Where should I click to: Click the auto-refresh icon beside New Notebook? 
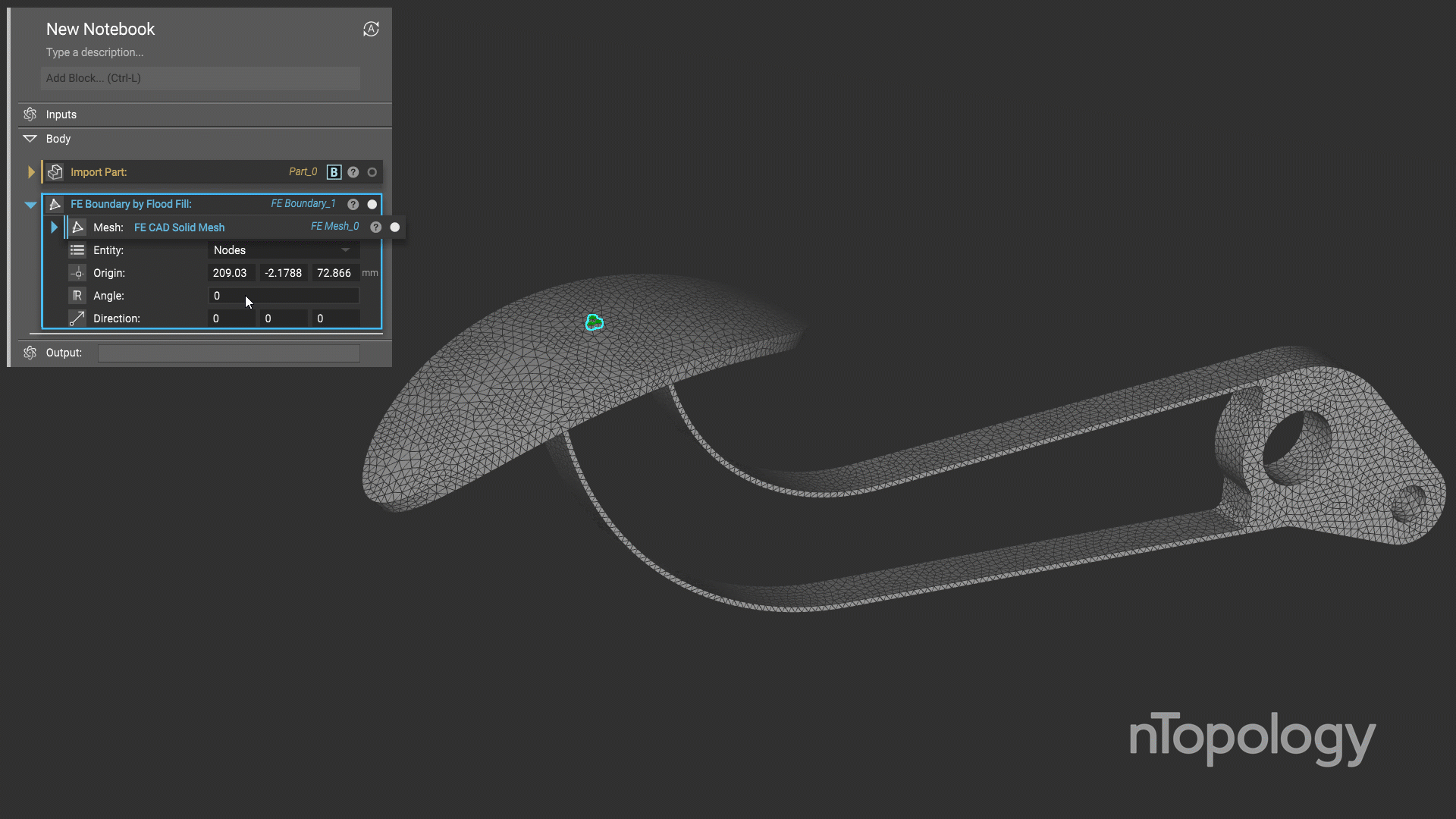pos(371,29)
